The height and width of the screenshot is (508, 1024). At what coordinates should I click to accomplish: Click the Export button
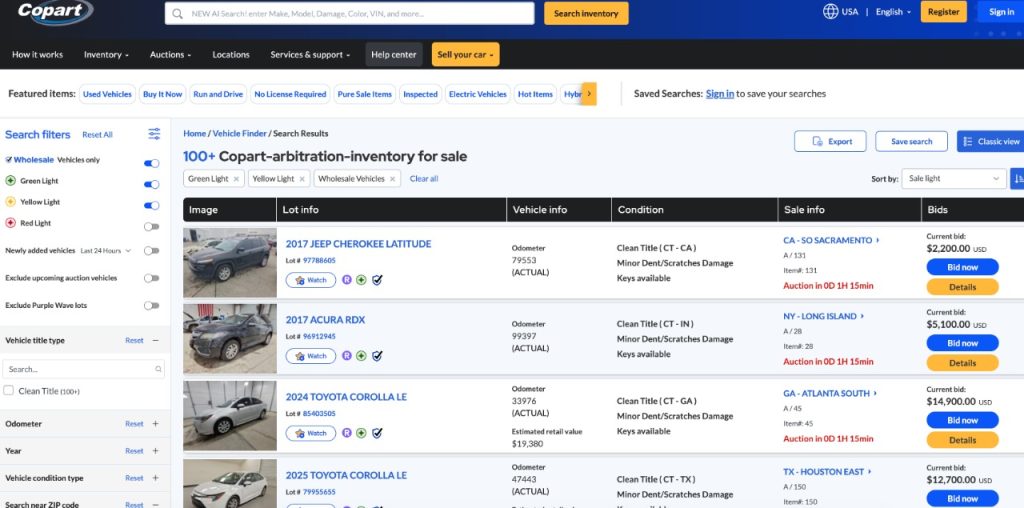point(830,142)
